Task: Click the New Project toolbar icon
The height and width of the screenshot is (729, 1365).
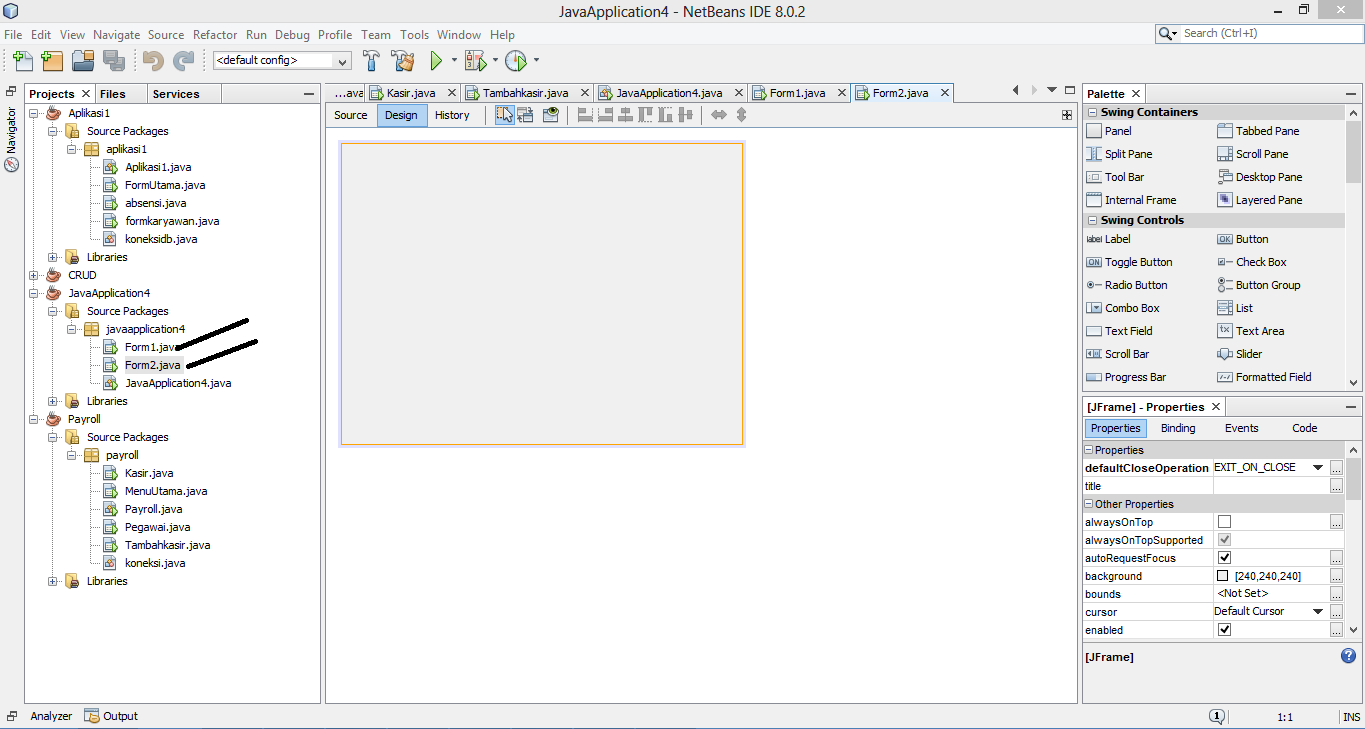Action: [x=52, y=61]
